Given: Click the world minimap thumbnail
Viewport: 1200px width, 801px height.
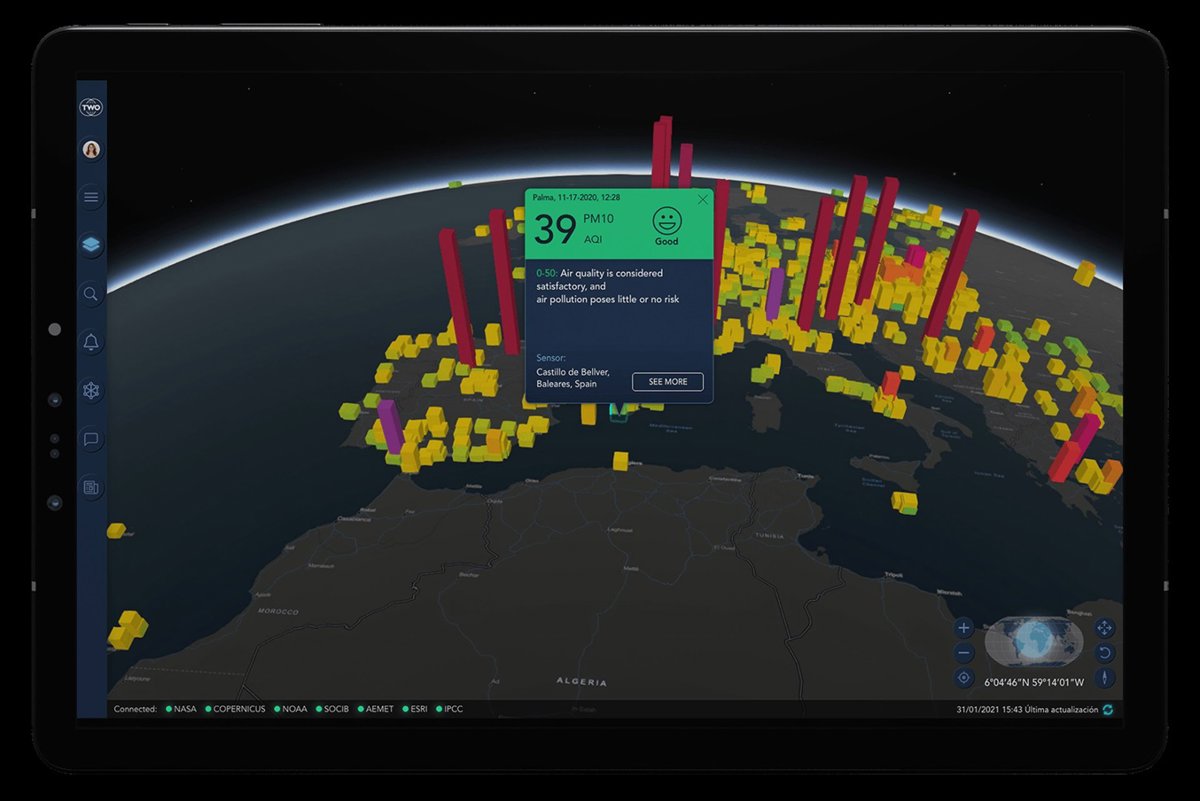Looking at the screenshot, I should [1034, 641].
